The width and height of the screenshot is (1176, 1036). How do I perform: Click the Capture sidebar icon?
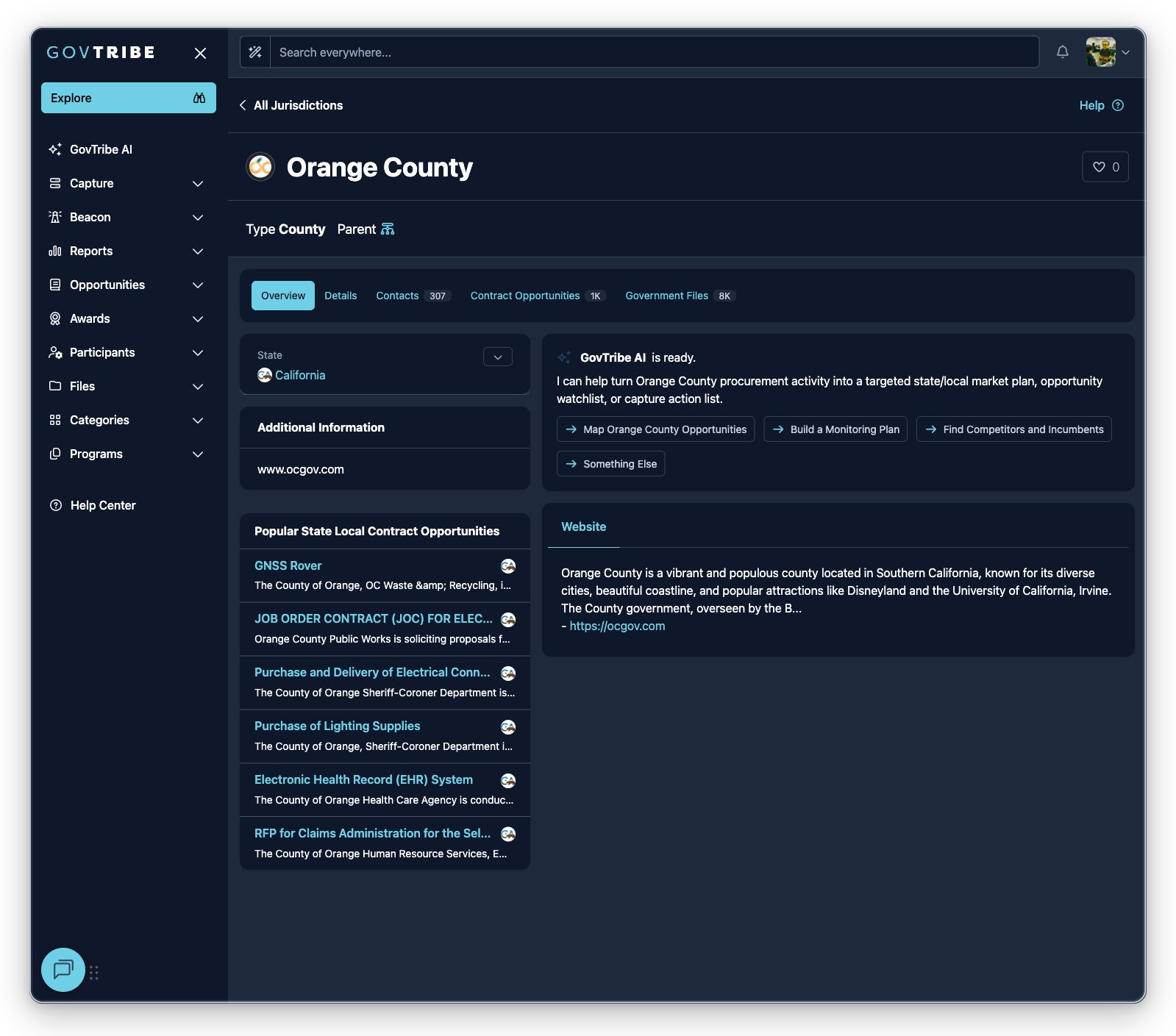[55, 183]
